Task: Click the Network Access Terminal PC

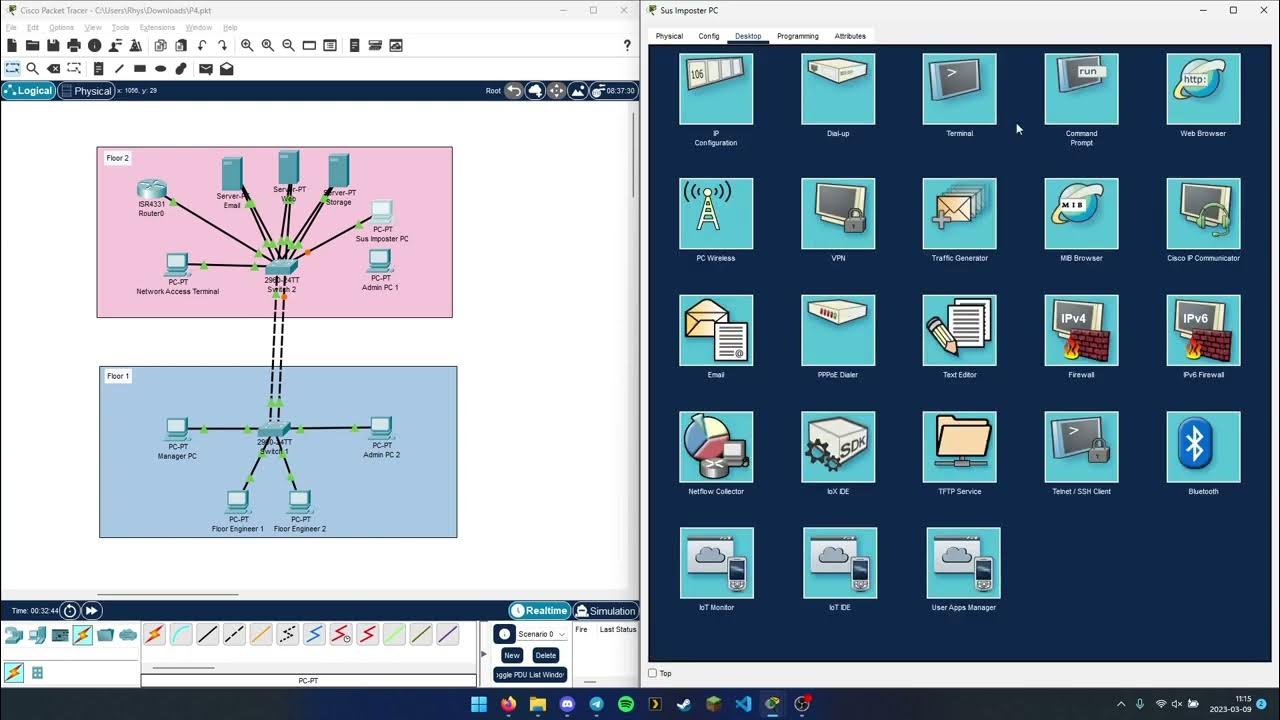Action: (177, 265)
